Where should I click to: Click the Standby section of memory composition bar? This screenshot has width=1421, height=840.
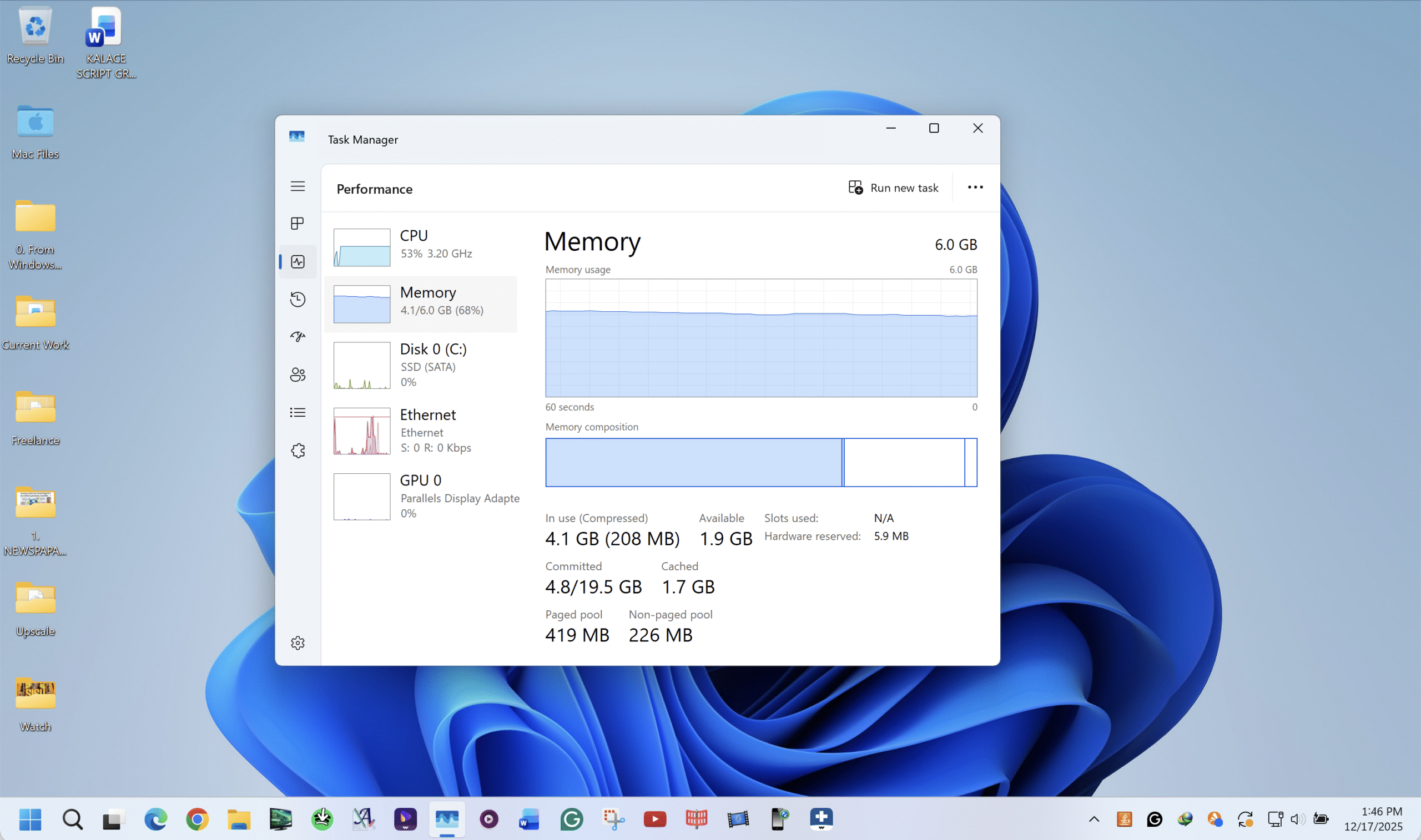904,463
